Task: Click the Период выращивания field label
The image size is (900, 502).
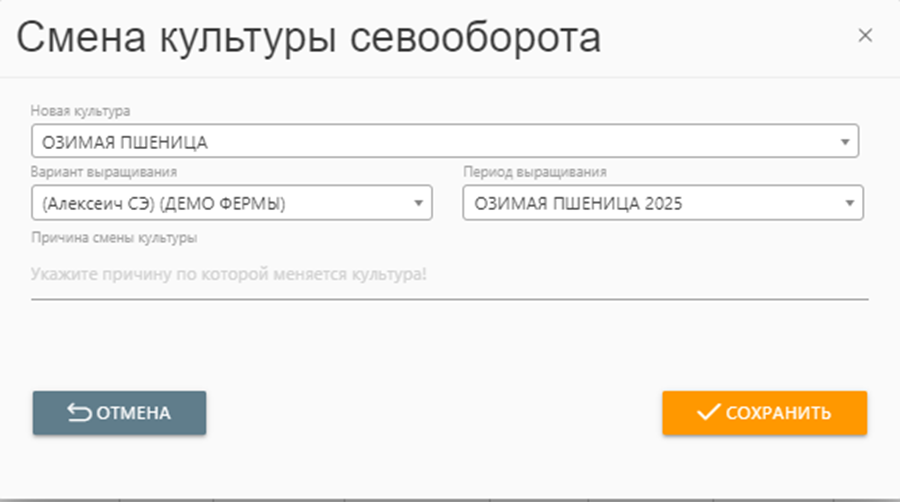Action: point(534,172)
